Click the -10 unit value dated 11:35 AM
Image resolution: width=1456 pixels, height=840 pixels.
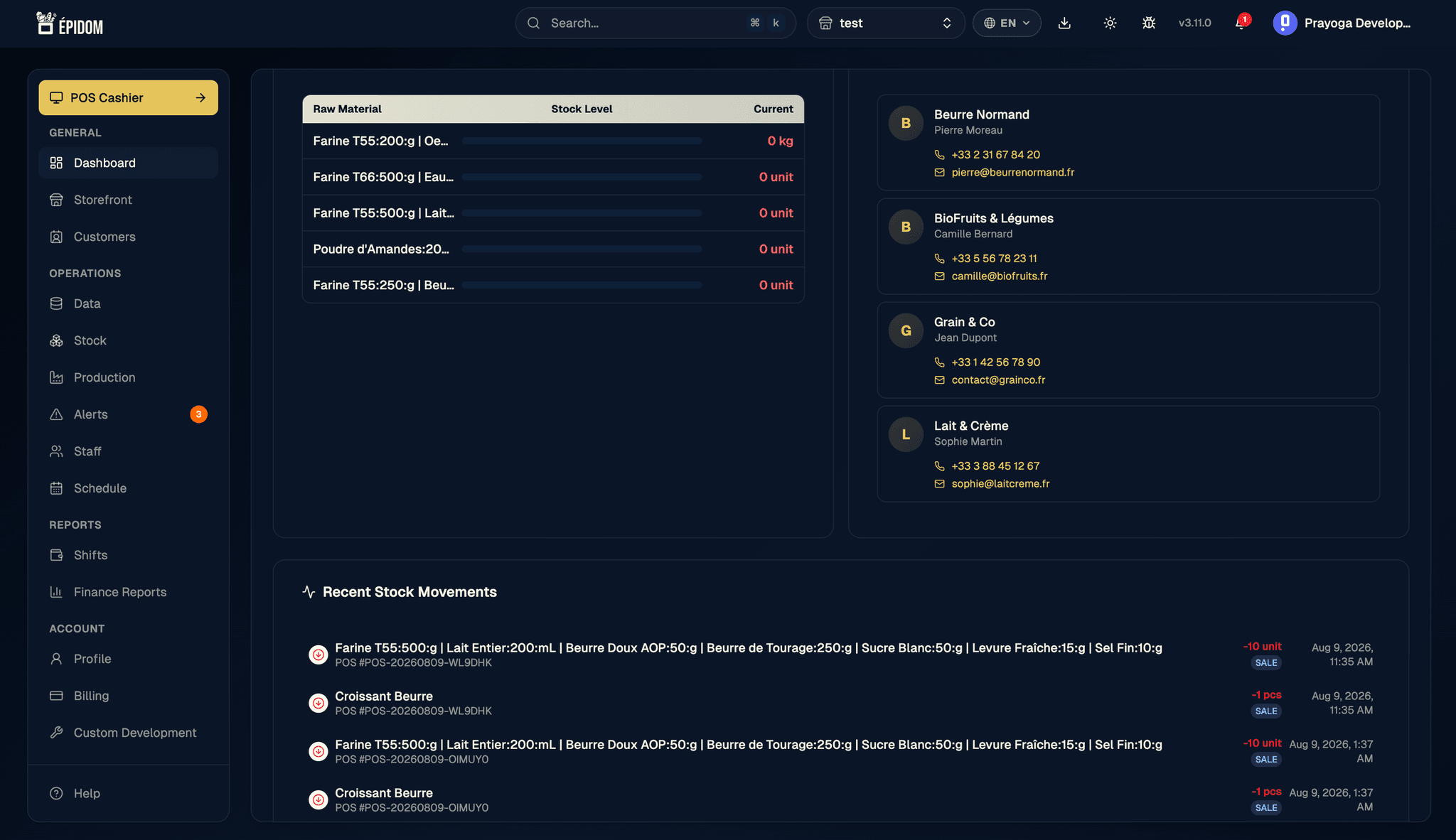[1262, 646]
